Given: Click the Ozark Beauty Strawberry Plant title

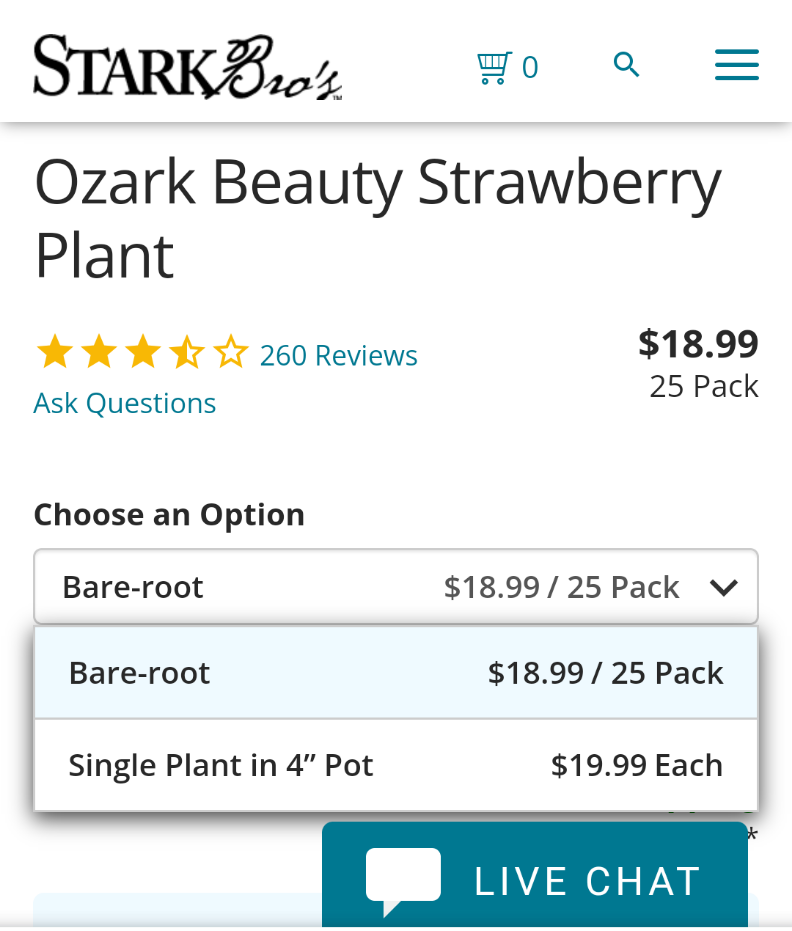Looking at the screenshot, I should pos(378,218).
